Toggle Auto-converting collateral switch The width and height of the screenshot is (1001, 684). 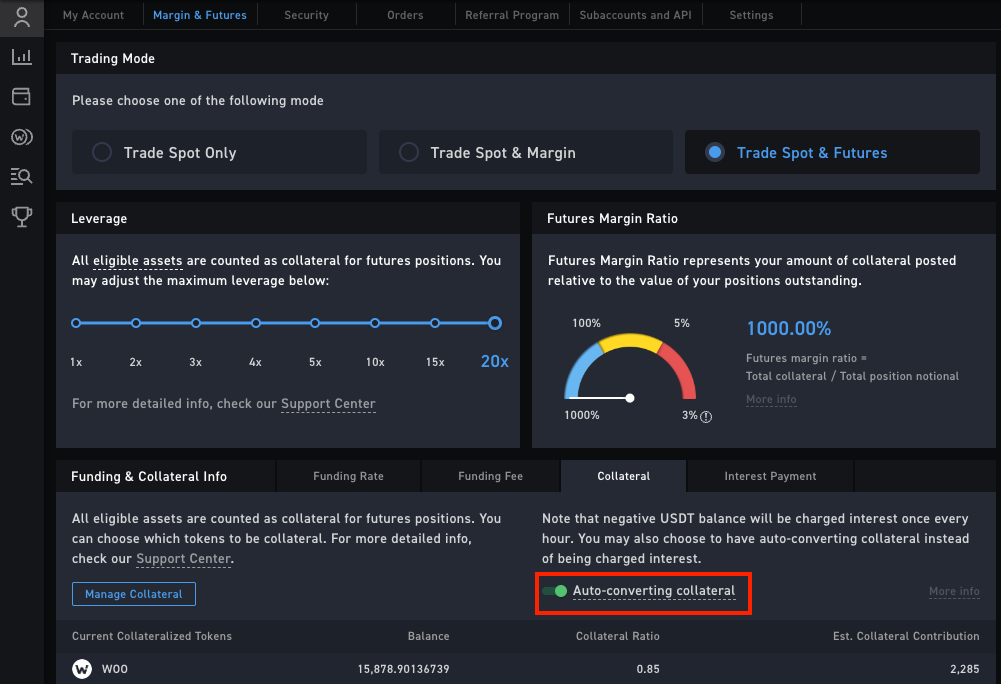pos(555,591)
